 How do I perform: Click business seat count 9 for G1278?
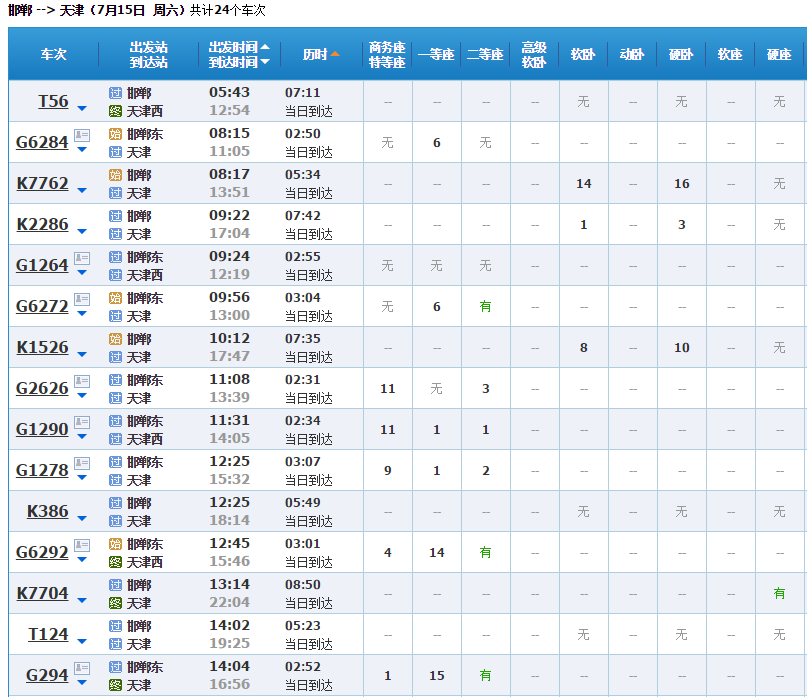click(388, 471)
